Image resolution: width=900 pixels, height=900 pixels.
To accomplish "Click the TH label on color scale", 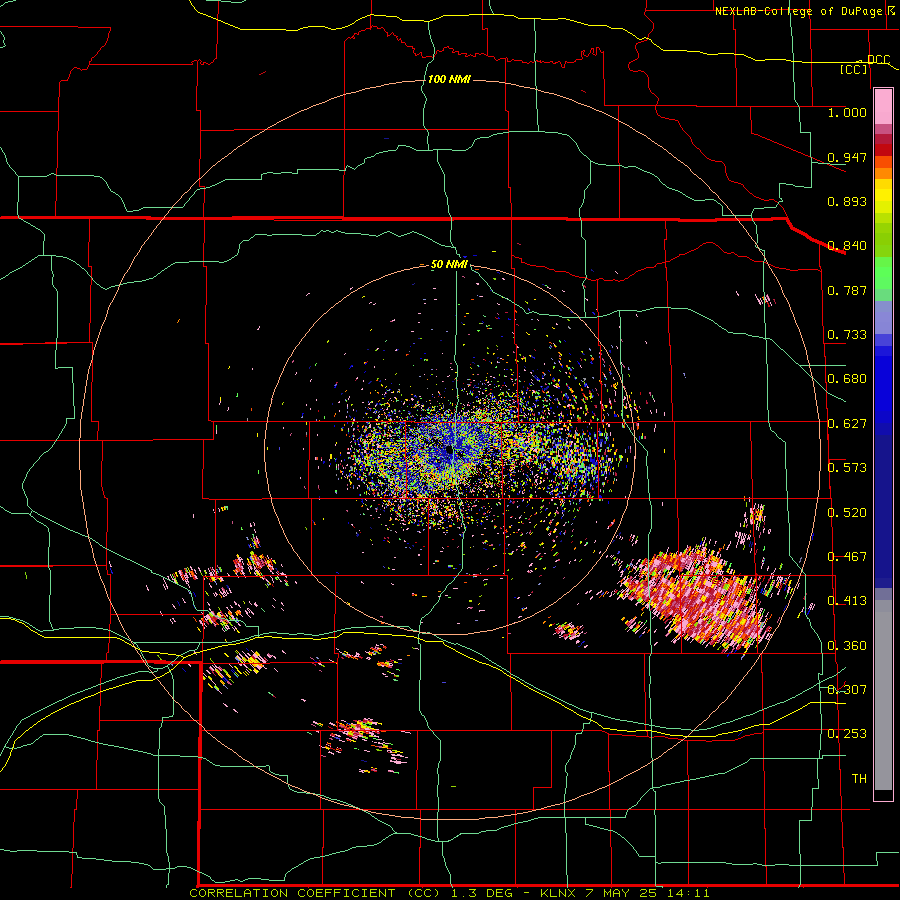I will 859,778.
